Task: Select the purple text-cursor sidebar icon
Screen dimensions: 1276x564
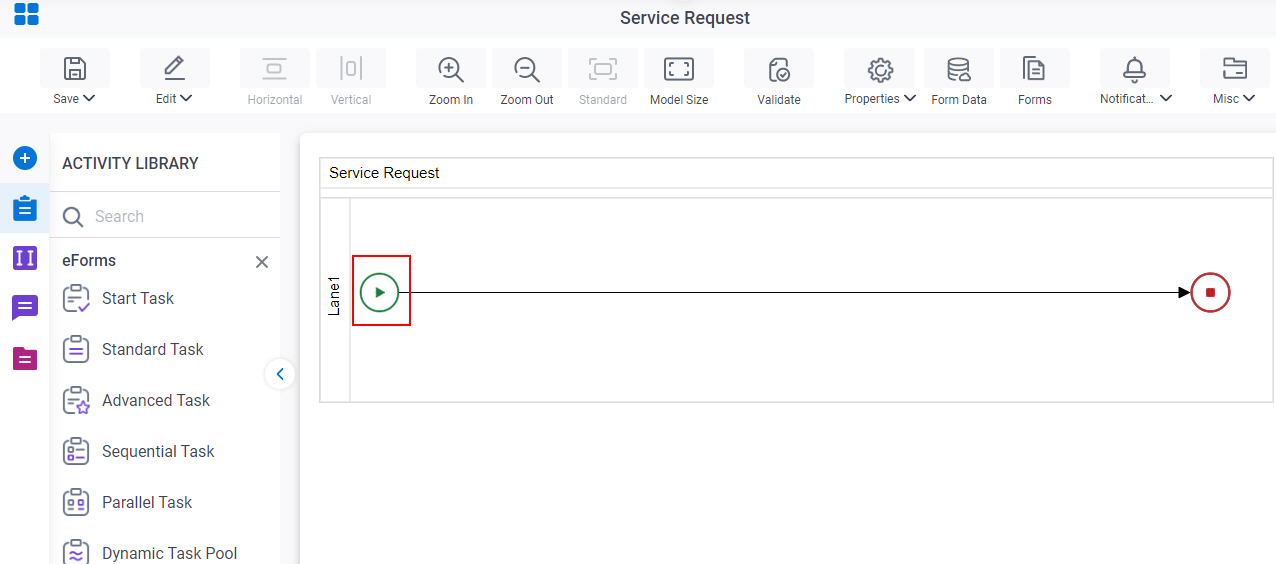Action: 25,258
